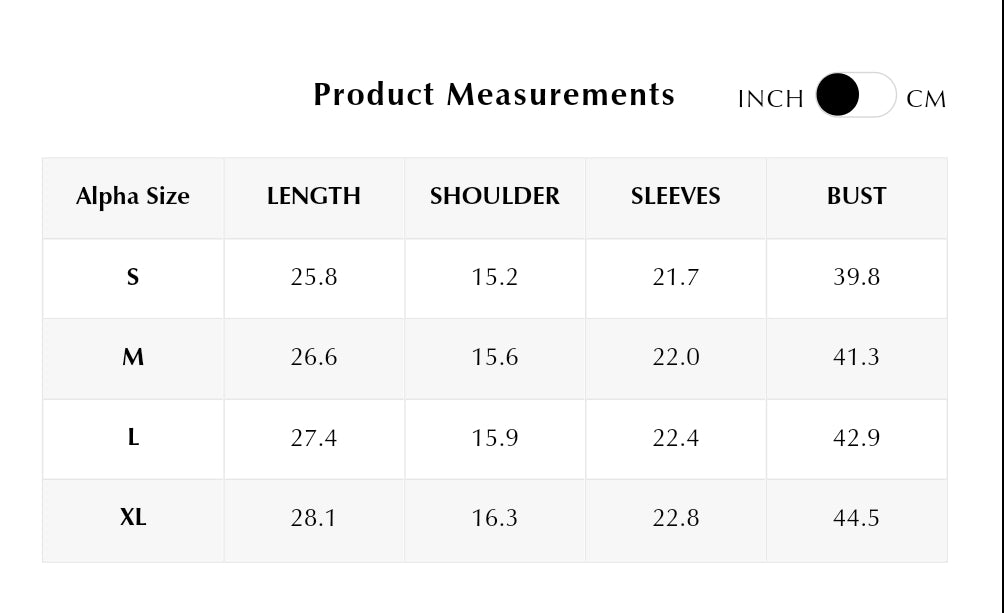Select the XL size row label
The height and width of the screenshot is (613, 1004).
click(133, 517)
